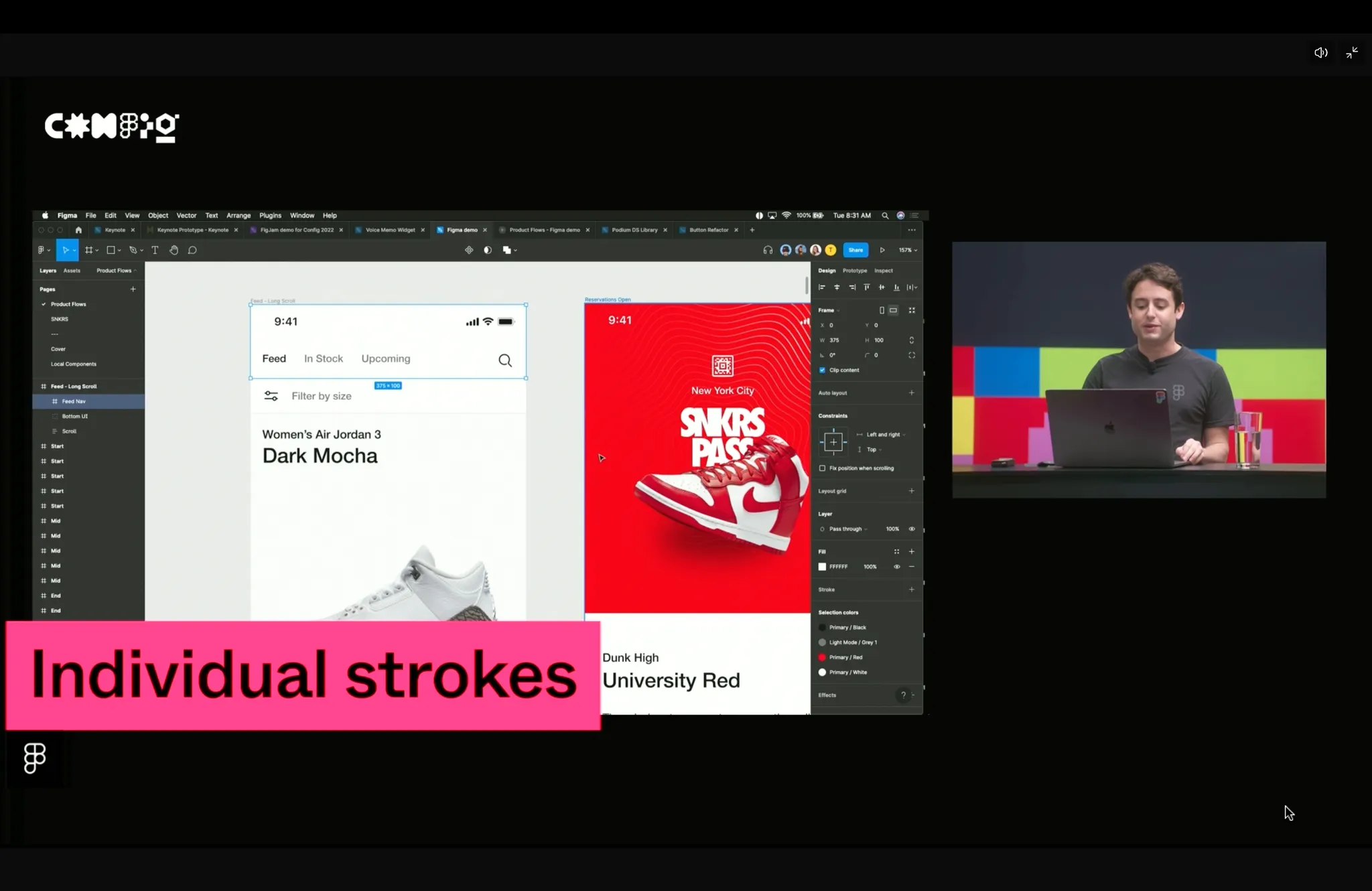This screenshot has height=891, width=1372.
Task: Click the audio headphones icon
Action: coord(768,250)
